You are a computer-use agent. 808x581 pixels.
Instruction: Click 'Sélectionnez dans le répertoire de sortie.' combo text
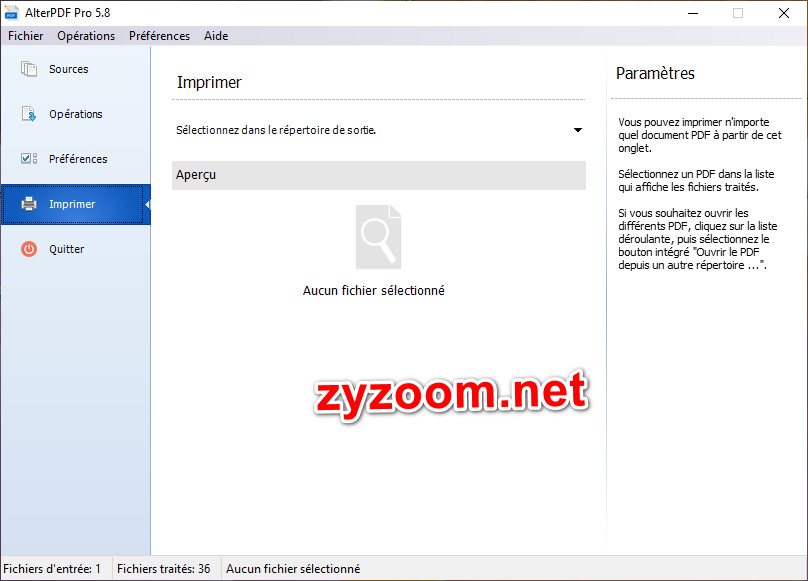(x=276, y=130)
